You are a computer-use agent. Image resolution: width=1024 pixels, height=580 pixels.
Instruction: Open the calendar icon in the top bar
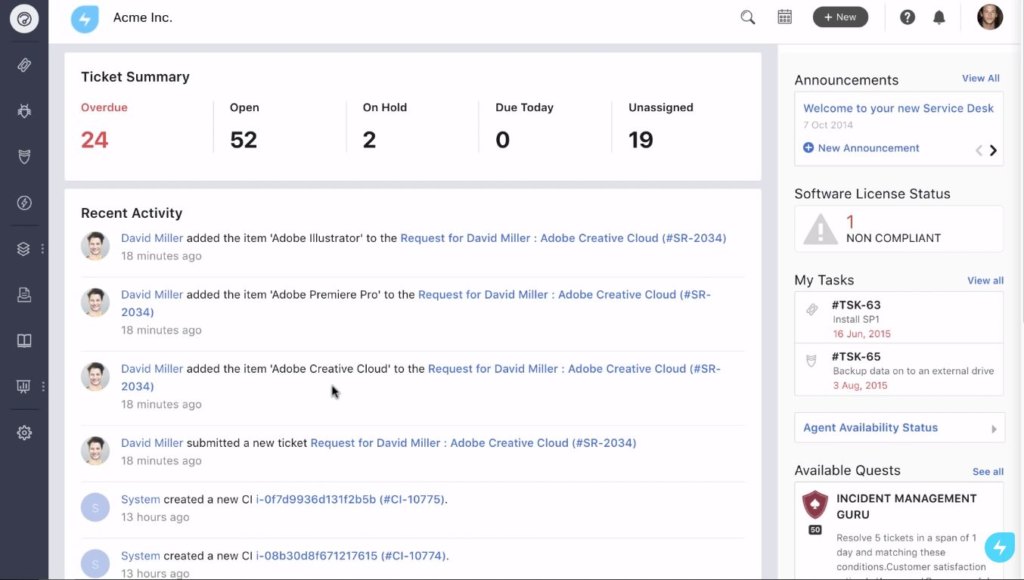pyautogui.click(x=785, y=17)
